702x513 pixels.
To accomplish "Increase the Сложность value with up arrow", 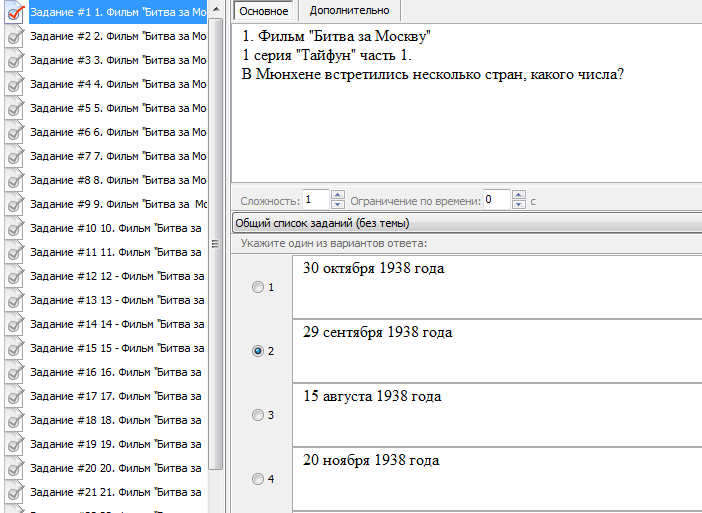I will (338, 195).
